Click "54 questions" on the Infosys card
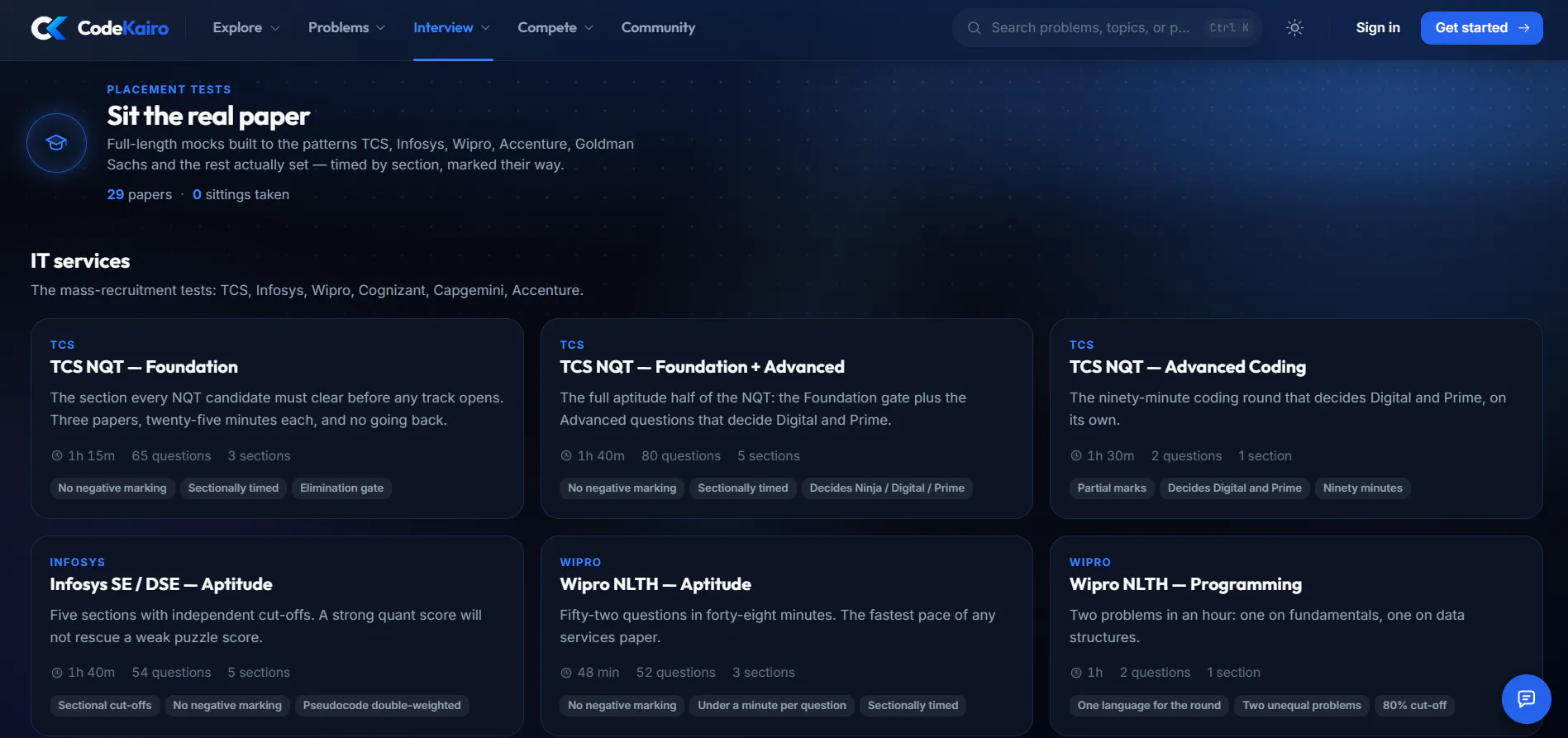 171,673
